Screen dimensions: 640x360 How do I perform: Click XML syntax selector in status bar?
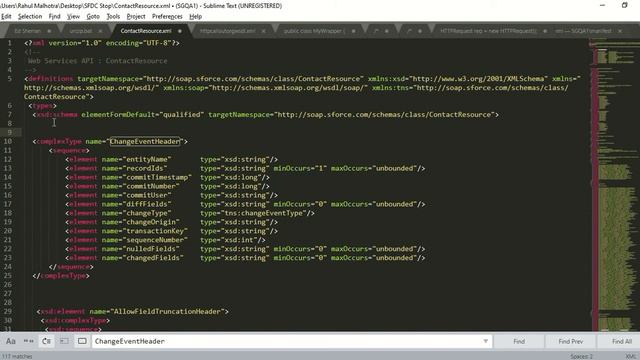tap(631, 356)
